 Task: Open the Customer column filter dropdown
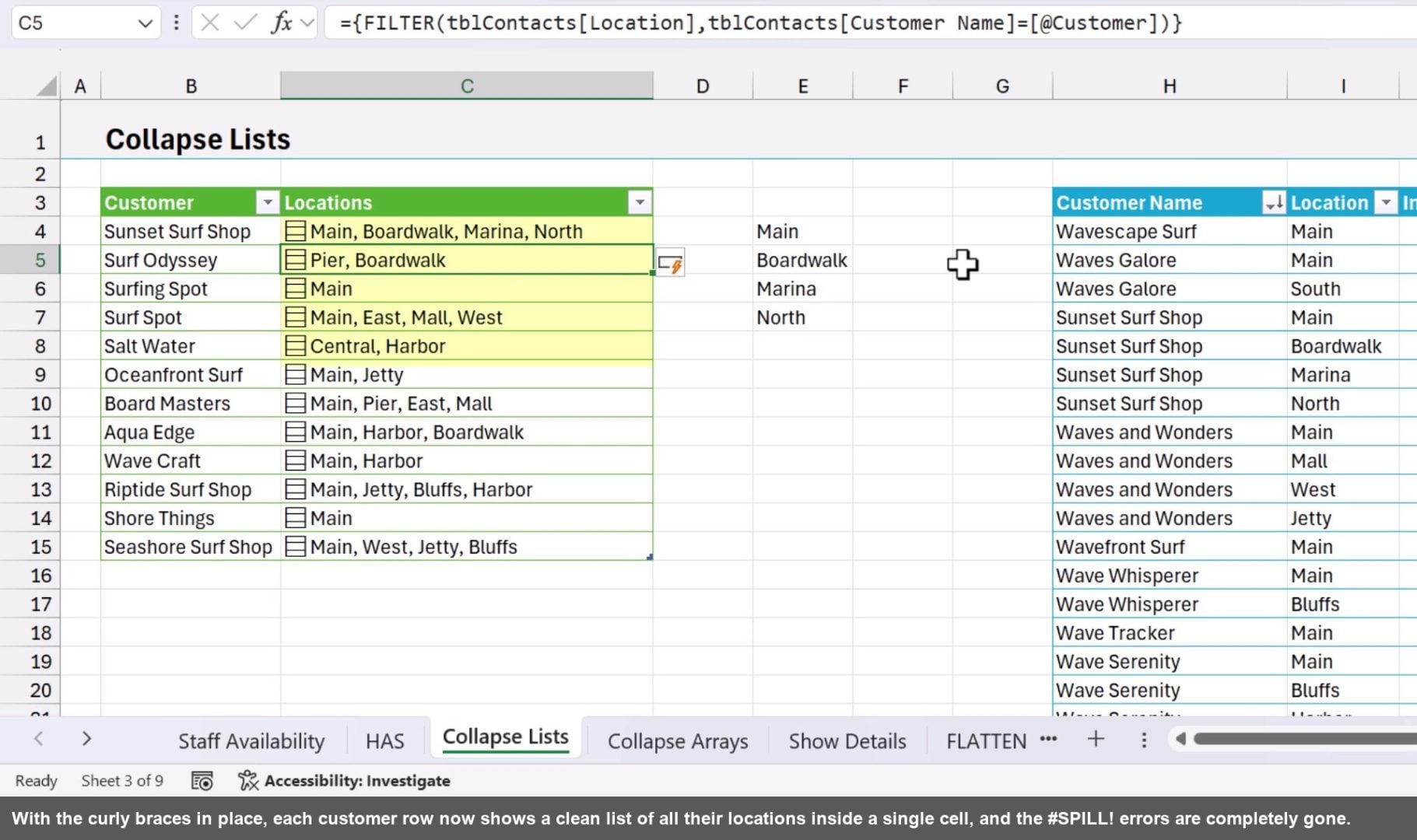tap(267, 203)
